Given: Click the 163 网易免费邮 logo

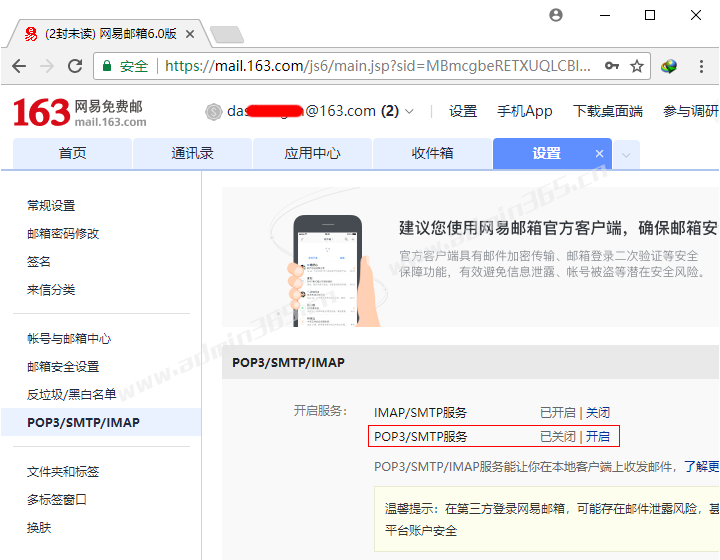Looking at the screenshot, I should pos(80,112).
